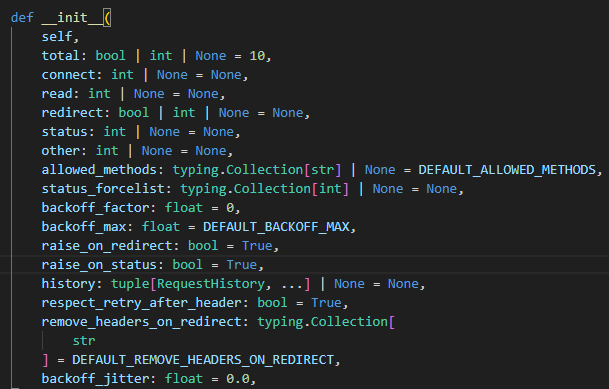This screenshot has width=609, height=389.
Task: Click the total parameter name
Action: tap(61, 56)
